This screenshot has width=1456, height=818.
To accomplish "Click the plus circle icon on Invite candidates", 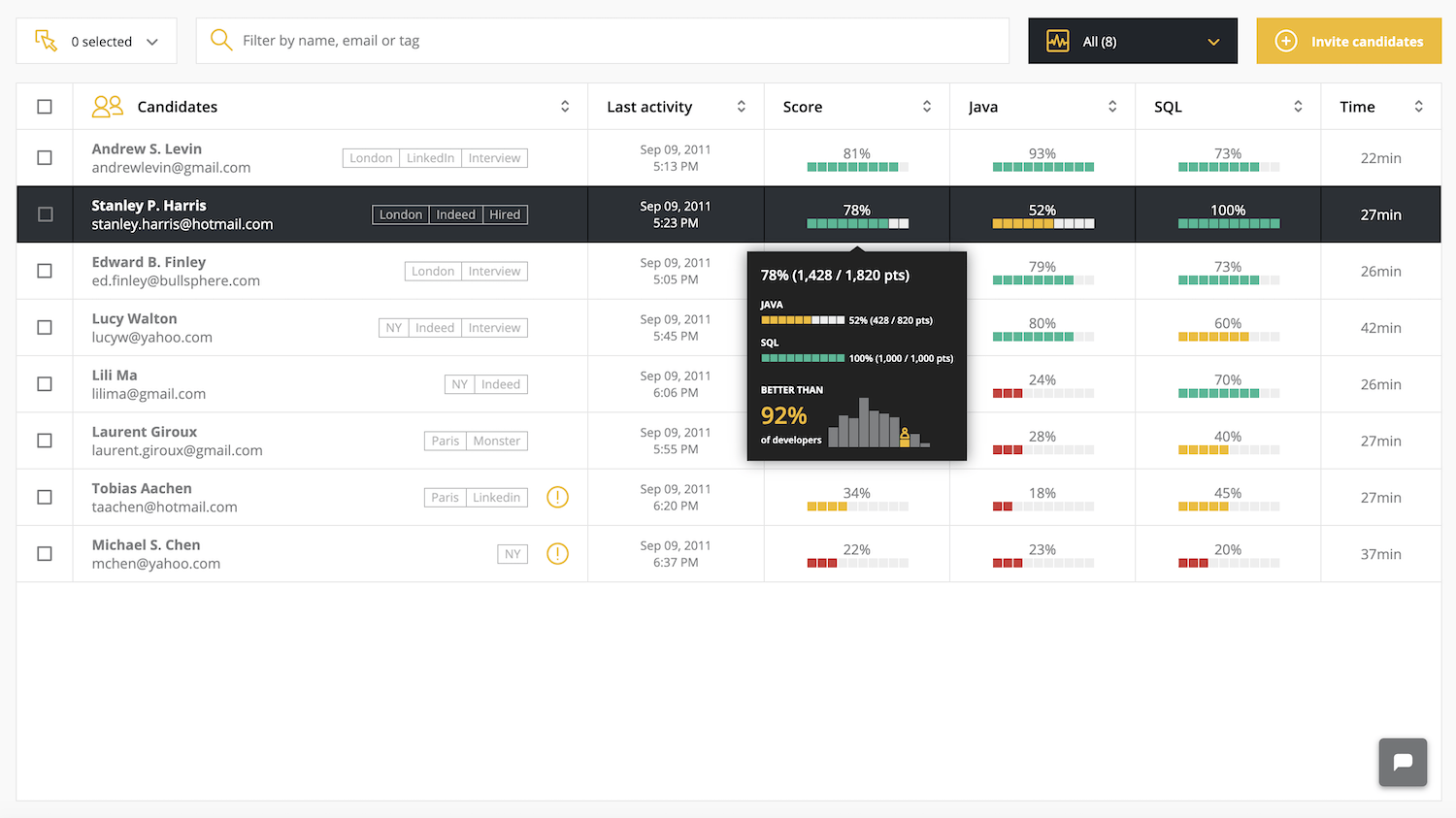I will coord(1285,42).
